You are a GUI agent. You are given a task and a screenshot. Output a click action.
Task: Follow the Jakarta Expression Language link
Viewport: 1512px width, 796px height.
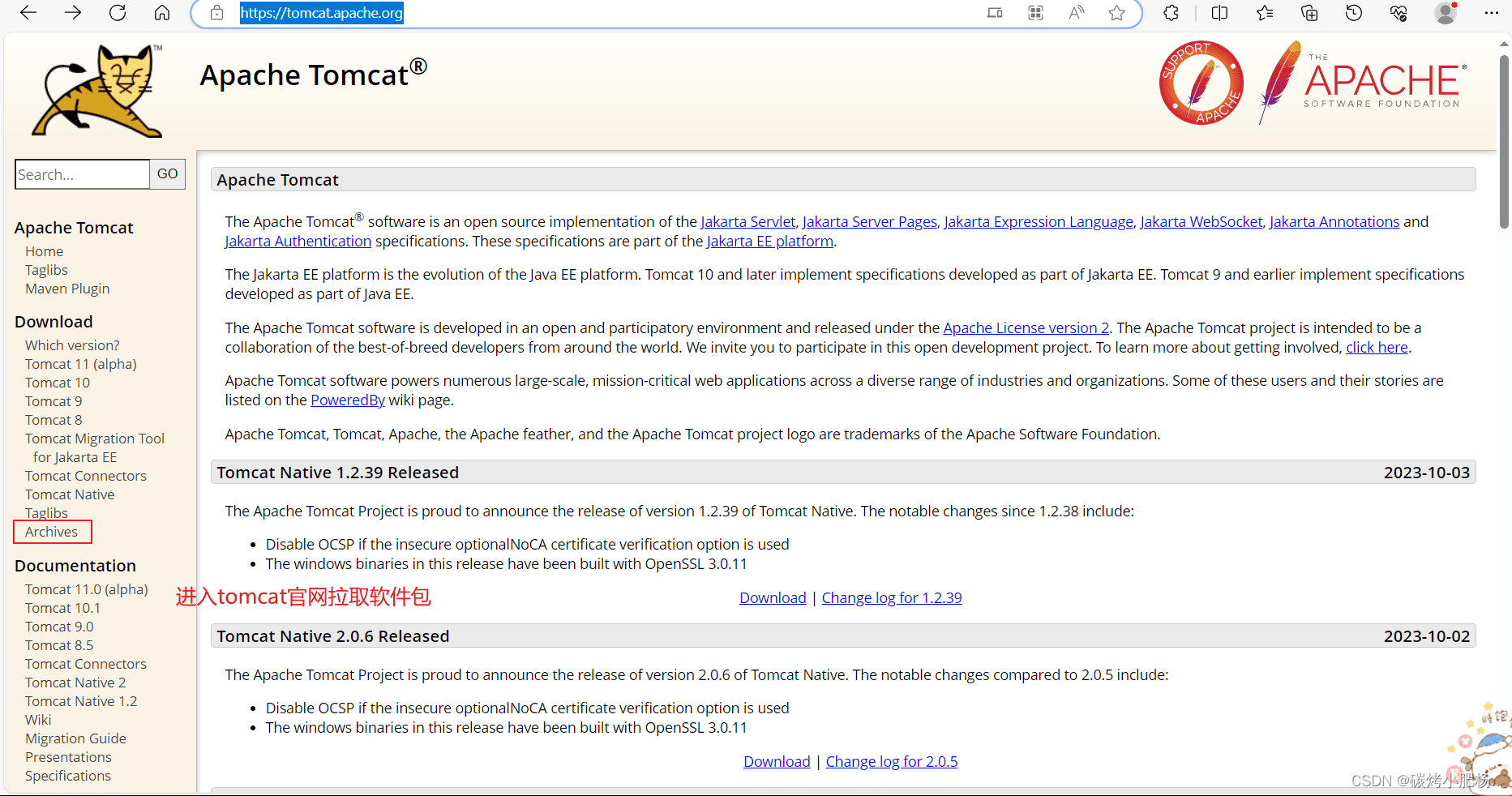(1039, 222)
